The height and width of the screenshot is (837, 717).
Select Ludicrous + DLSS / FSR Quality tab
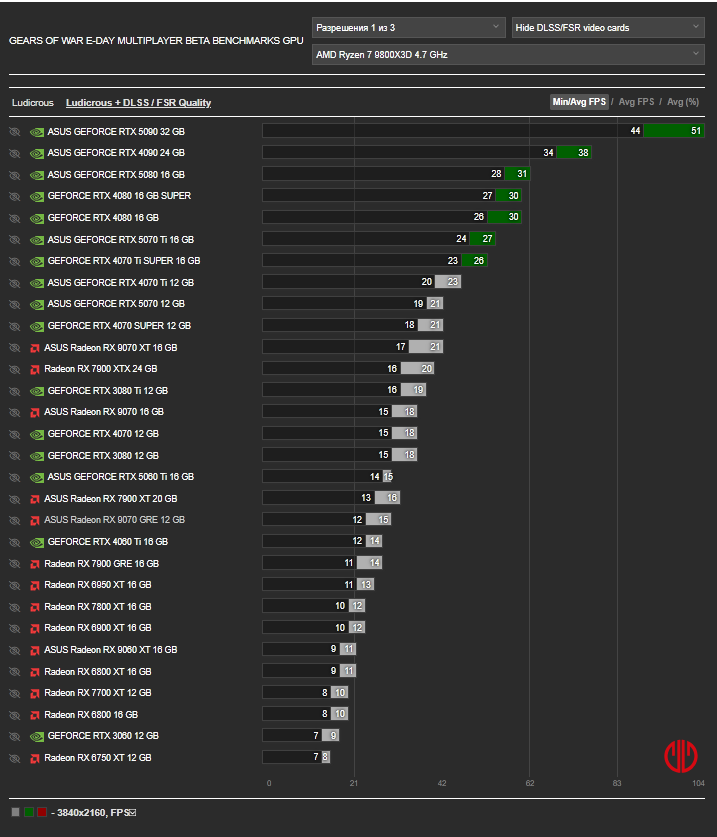pyautogui.click(x=138, y=102)
